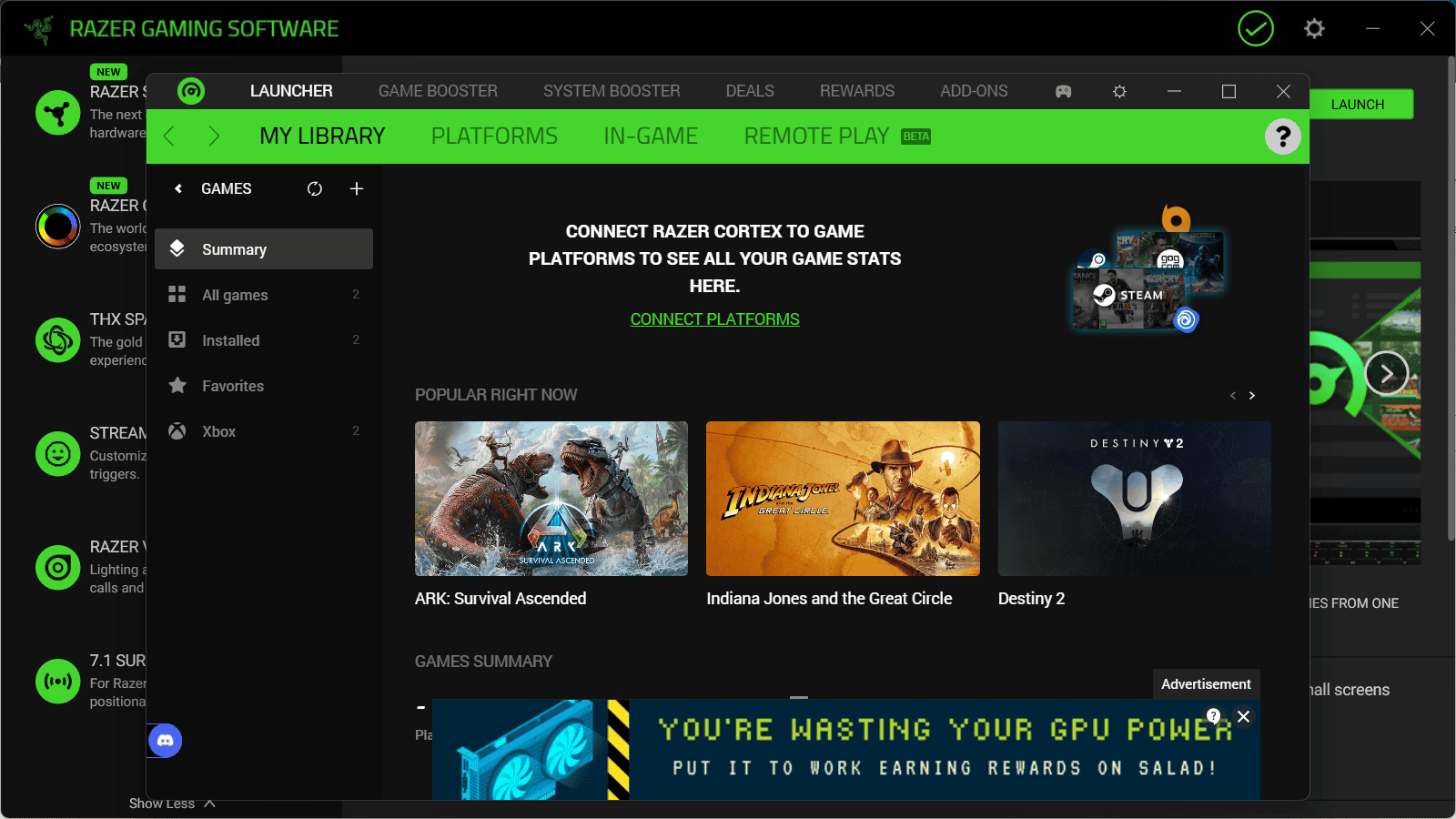Click Razer Chroma rainbow icon

pyautogui.click(x=57, y=227)
